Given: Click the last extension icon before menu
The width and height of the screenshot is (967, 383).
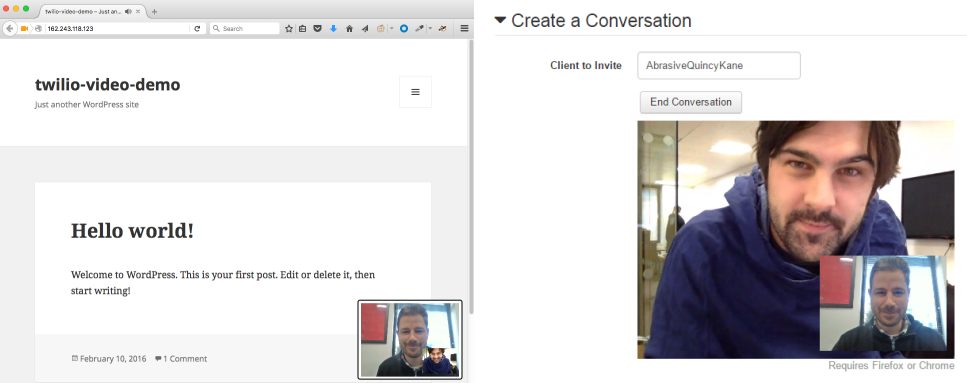Looking at the screenshot, I should [442, 28].
